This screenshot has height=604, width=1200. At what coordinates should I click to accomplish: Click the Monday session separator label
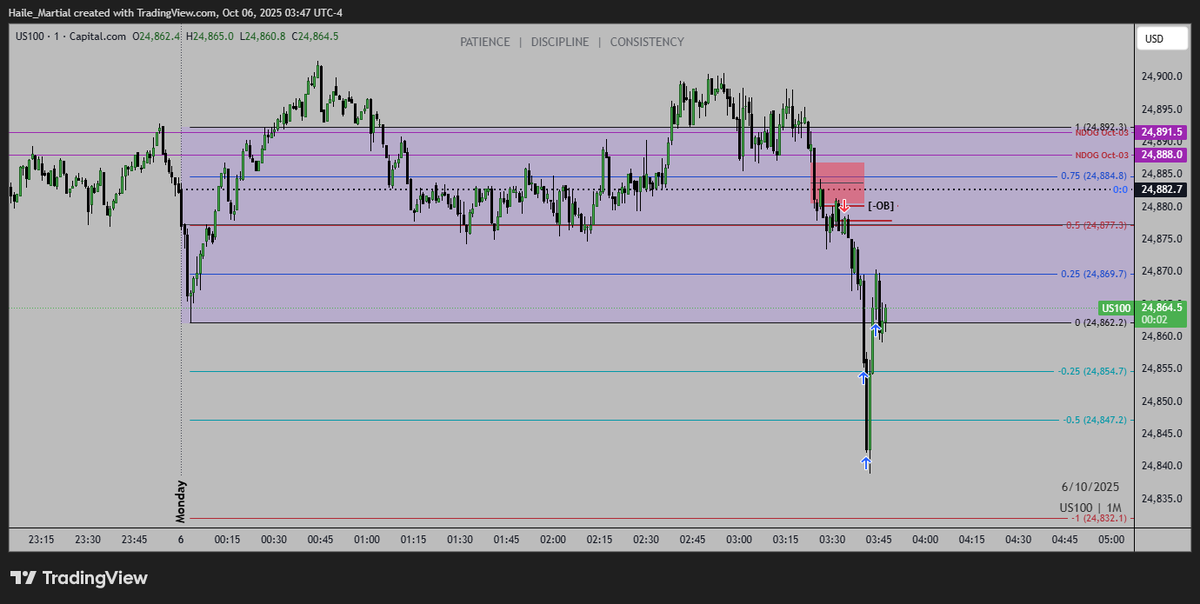pyautogui.click(x=182, y=500)
